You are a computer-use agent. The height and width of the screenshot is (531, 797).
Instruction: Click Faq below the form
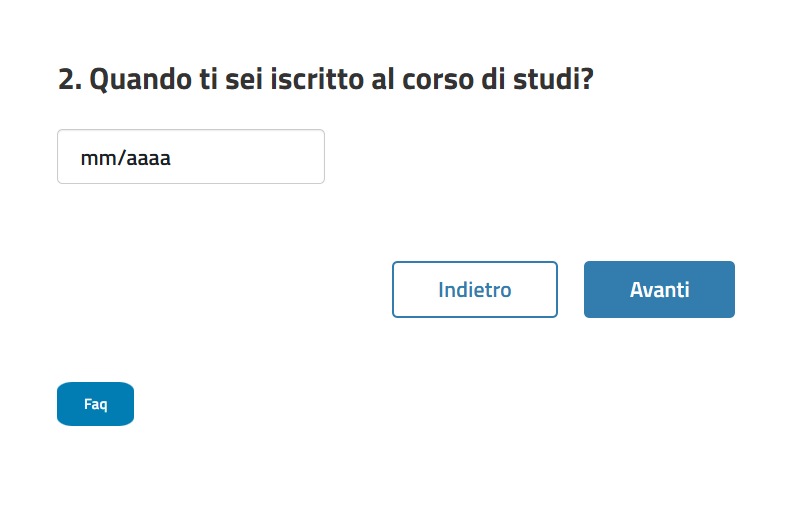(x=95, y=404)
